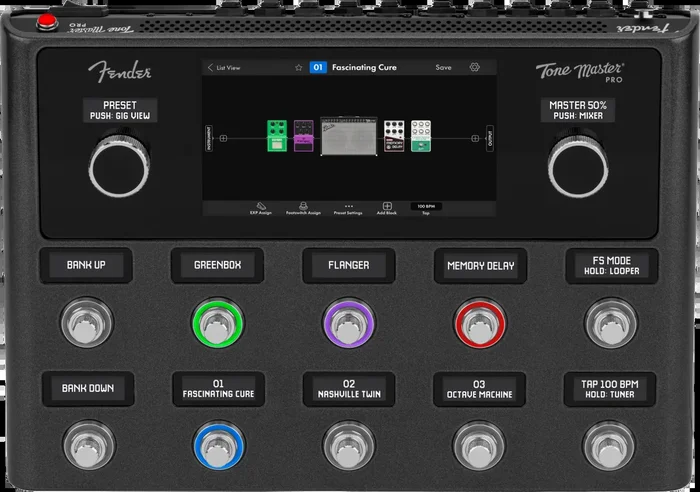Tap the Fascinating Cure preset name
This screenshot has width=700, height=492.
click(x=364, y=67)
